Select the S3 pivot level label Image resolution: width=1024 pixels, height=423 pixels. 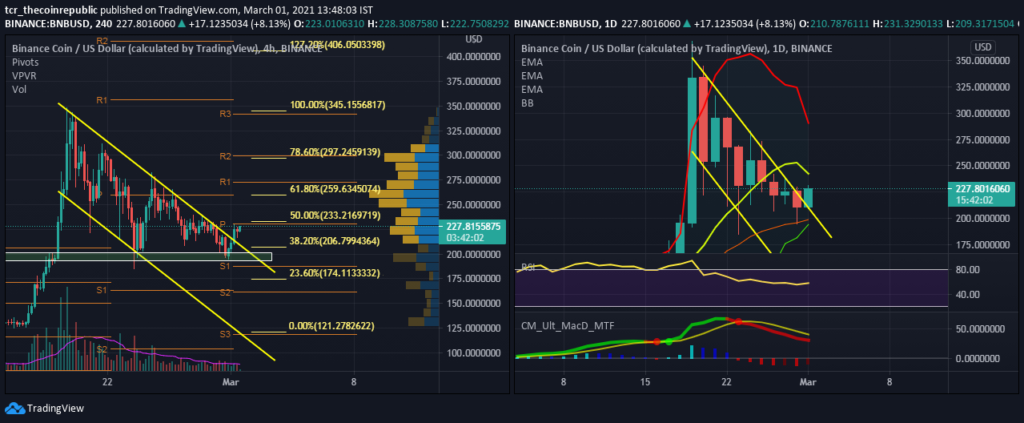(x=225, y=334)
